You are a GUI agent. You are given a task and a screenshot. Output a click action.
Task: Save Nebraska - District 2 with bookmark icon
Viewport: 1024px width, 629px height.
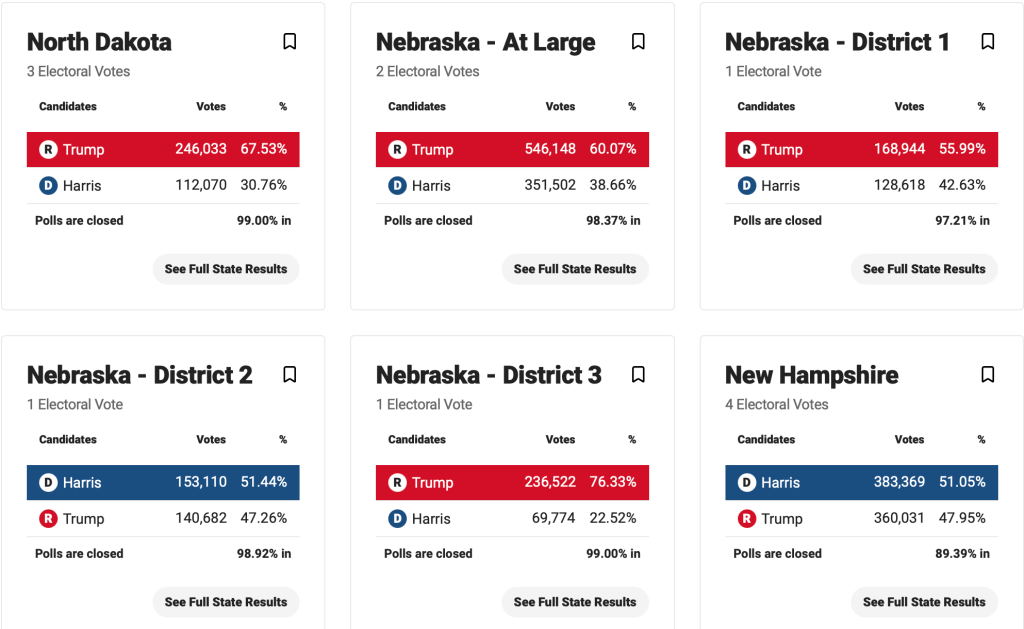click(290, 375)
